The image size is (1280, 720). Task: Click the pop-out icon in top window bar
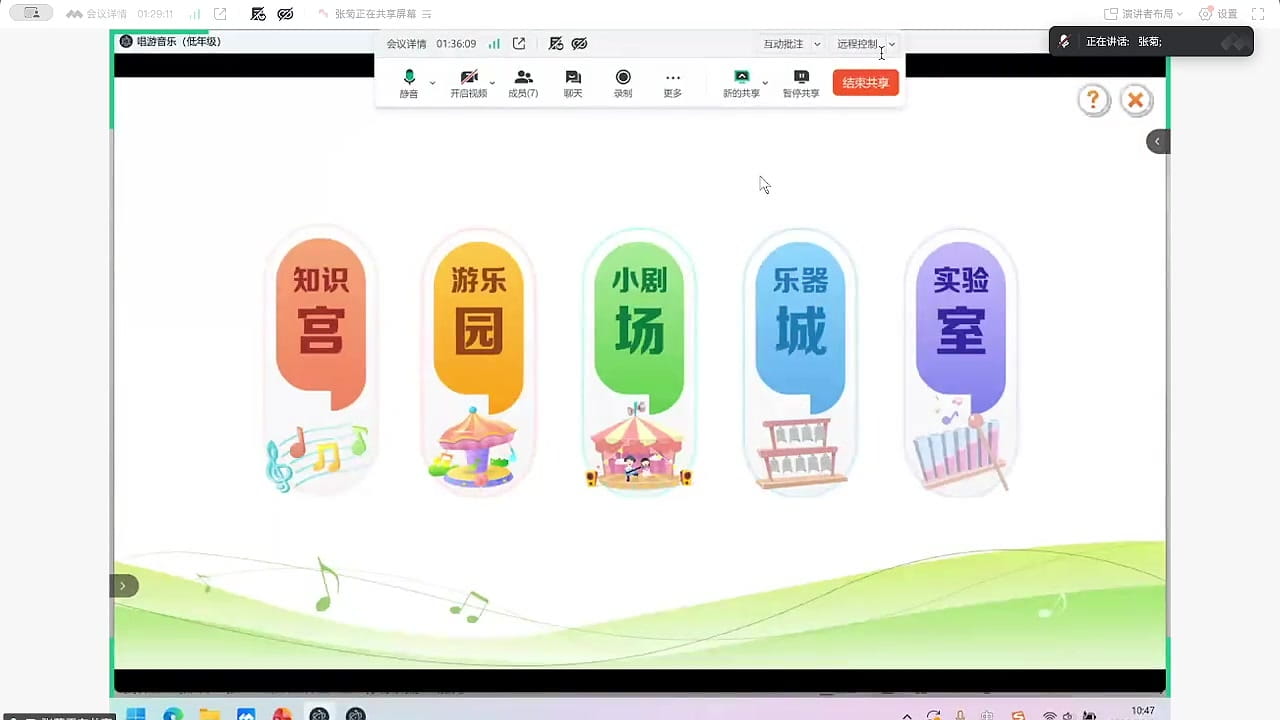pos(220,14)
